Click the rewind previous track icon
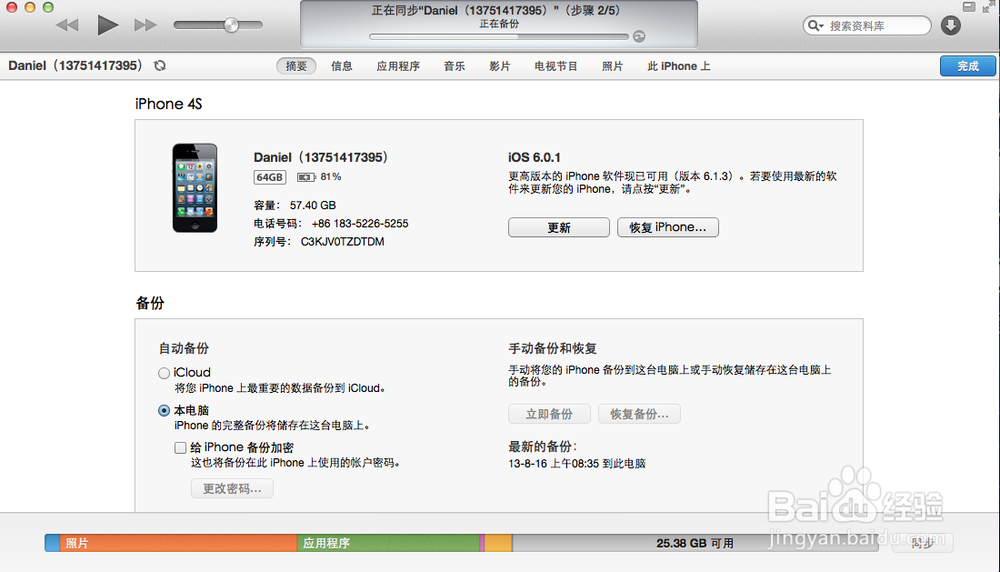 click(67, 25)
